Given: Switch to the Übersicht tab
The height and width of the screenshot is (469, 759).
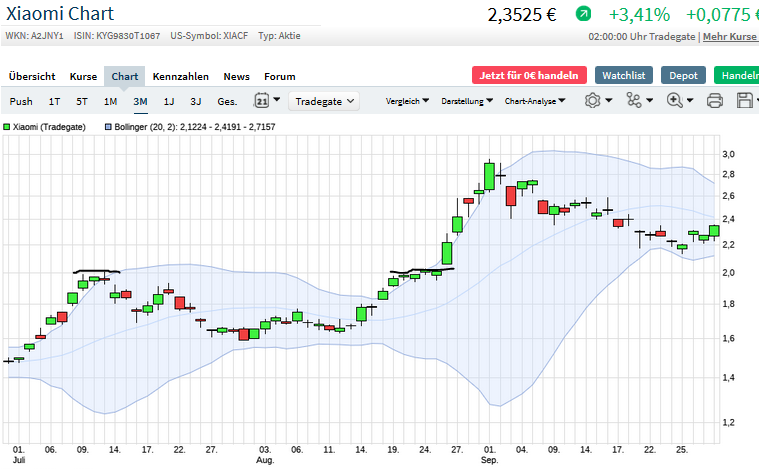Looking at the screenshot, I should [x=32, y=76].
